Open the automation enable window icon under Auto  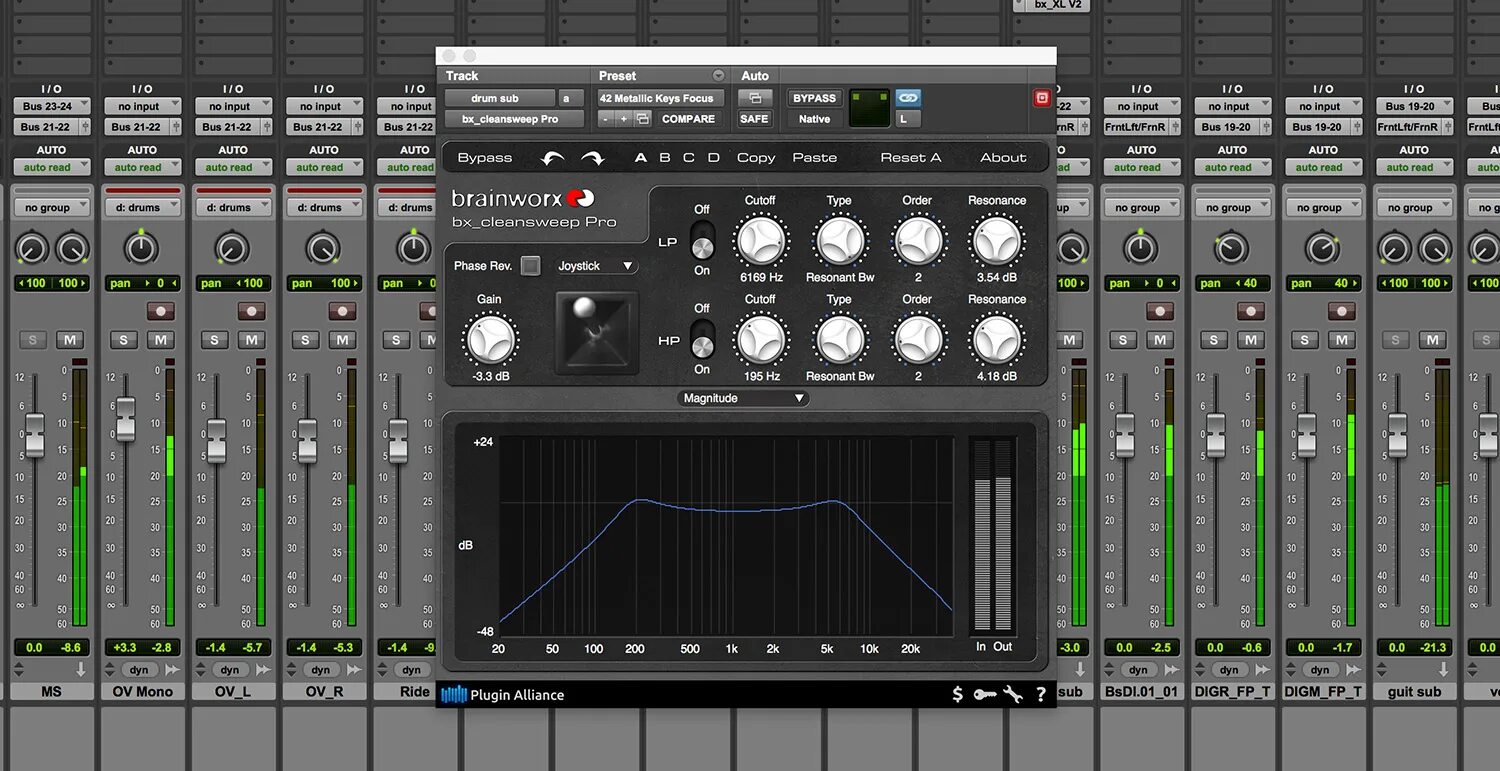pos(755,98)
